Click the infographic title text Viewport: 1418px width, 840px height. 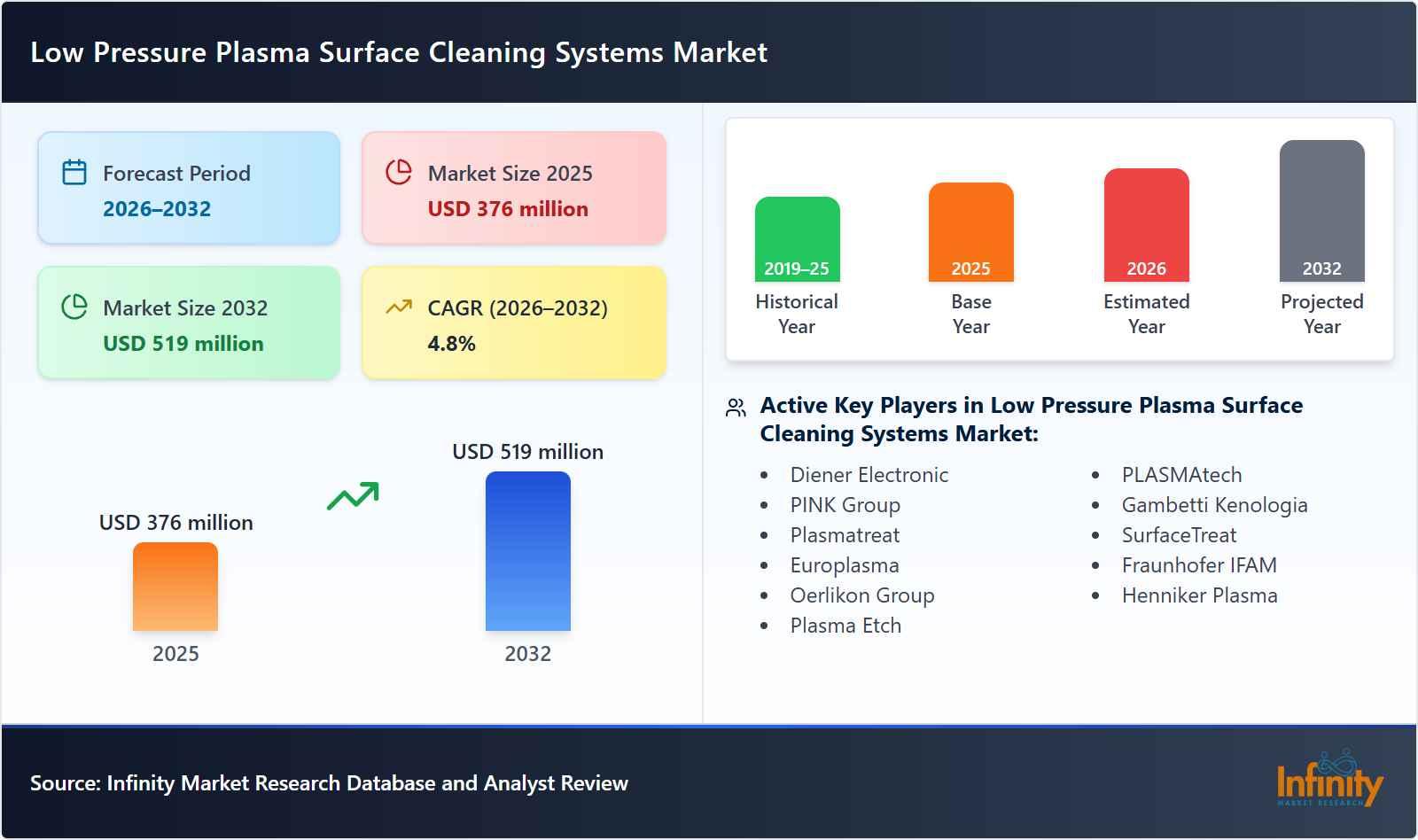[399, 52]
